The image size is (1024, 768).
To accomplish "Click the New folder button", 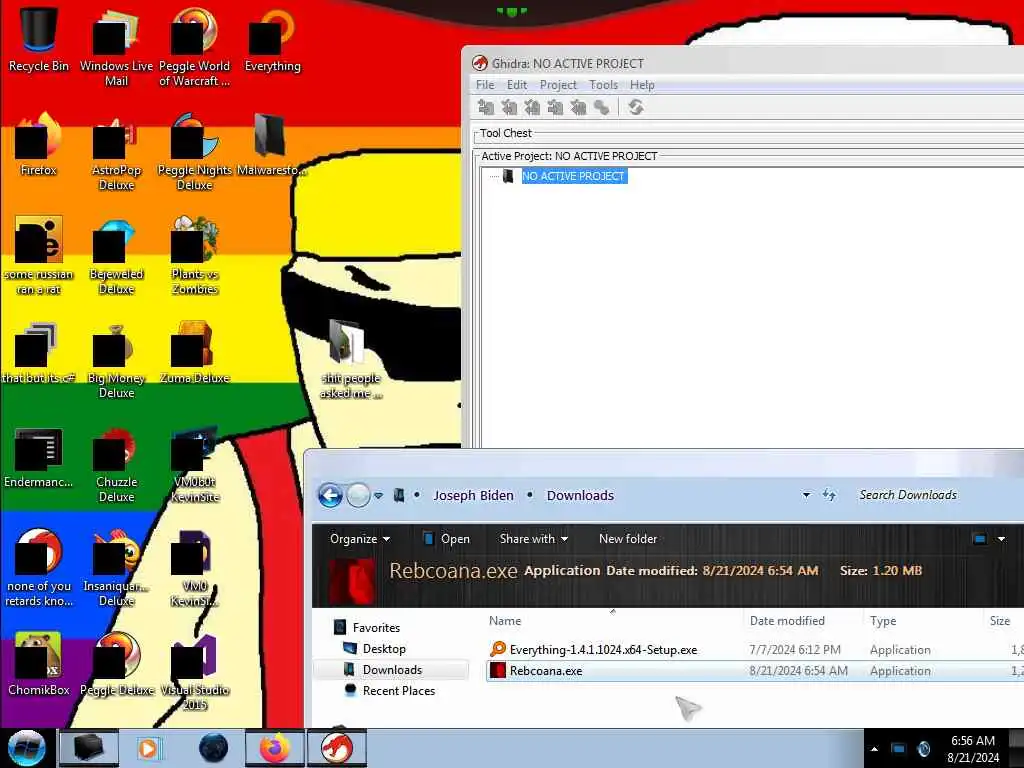I will point(628,539).
